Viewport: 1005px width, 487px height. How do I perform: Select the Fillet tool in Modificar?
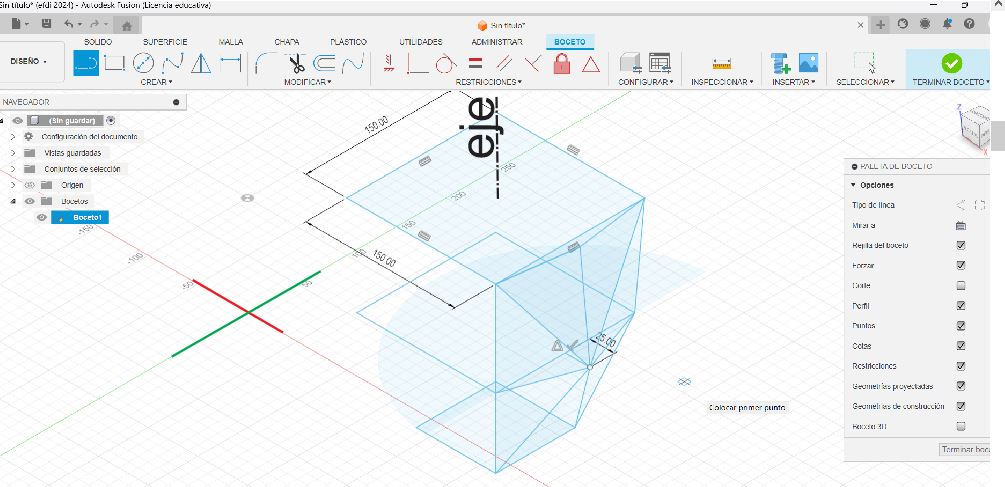(265, 63)
